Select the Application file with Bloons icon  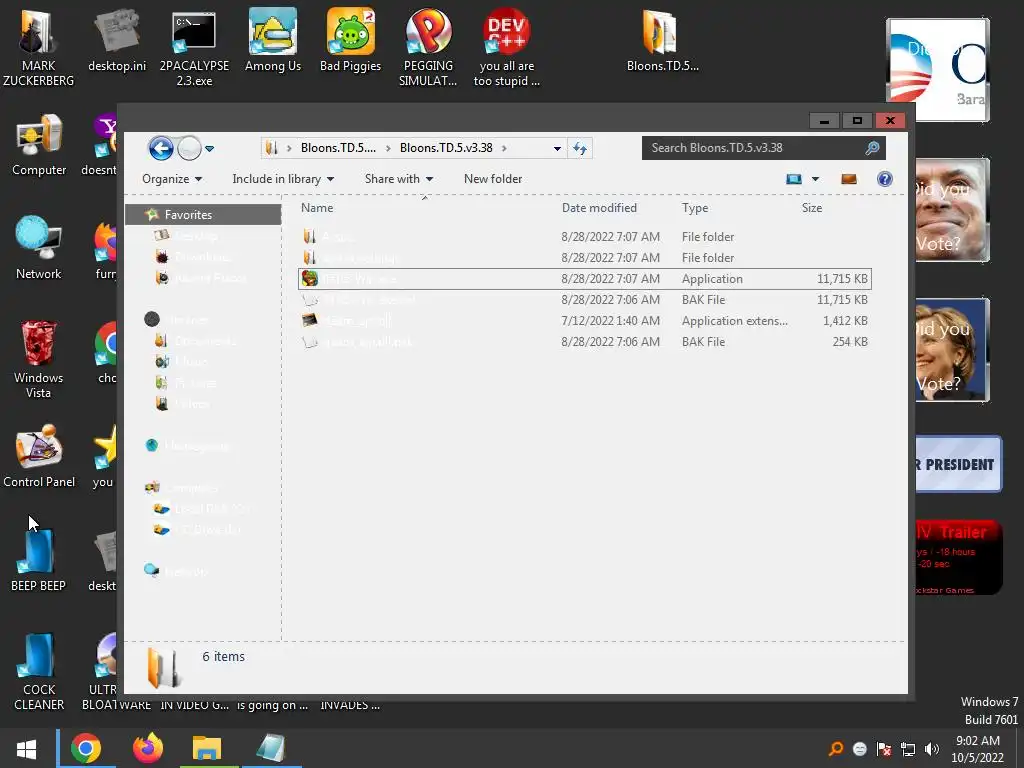310,279
